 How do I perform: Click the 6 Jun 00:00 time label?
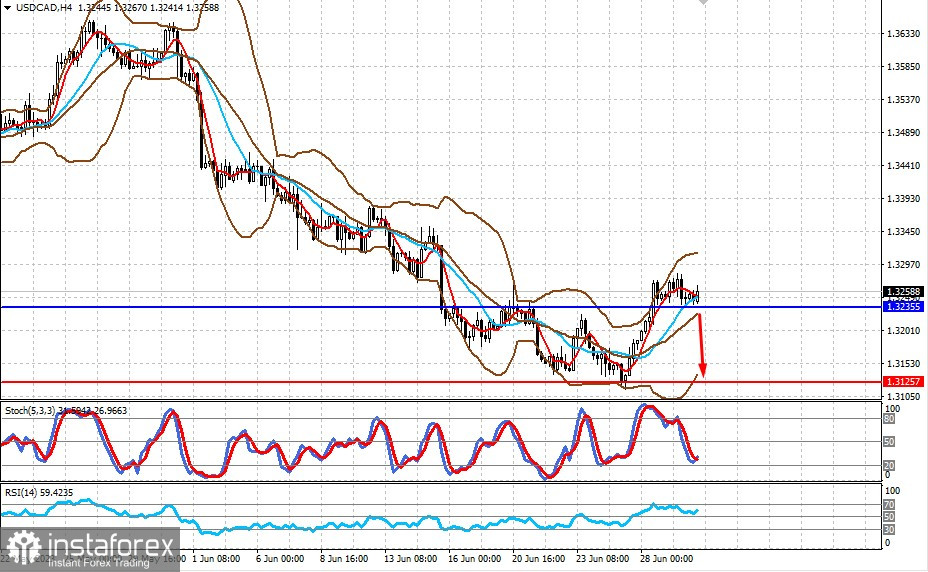coord(280,559)
